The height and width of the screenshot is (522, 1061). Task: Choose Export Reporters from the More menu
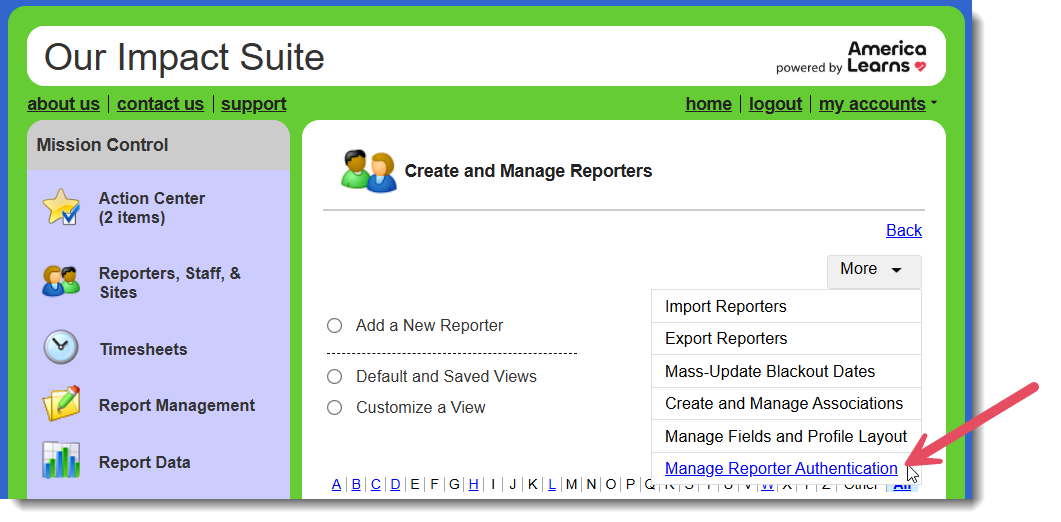(x=786, y=339)
